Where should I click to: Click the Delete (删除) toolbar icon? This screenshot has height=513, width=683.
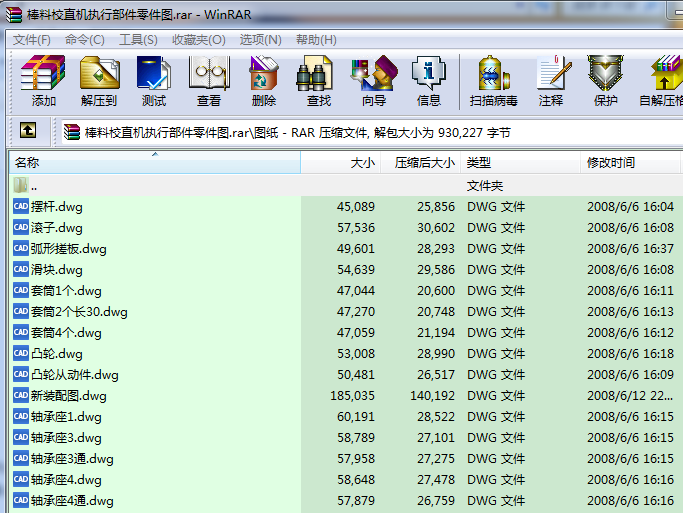[x=264, y=81]
